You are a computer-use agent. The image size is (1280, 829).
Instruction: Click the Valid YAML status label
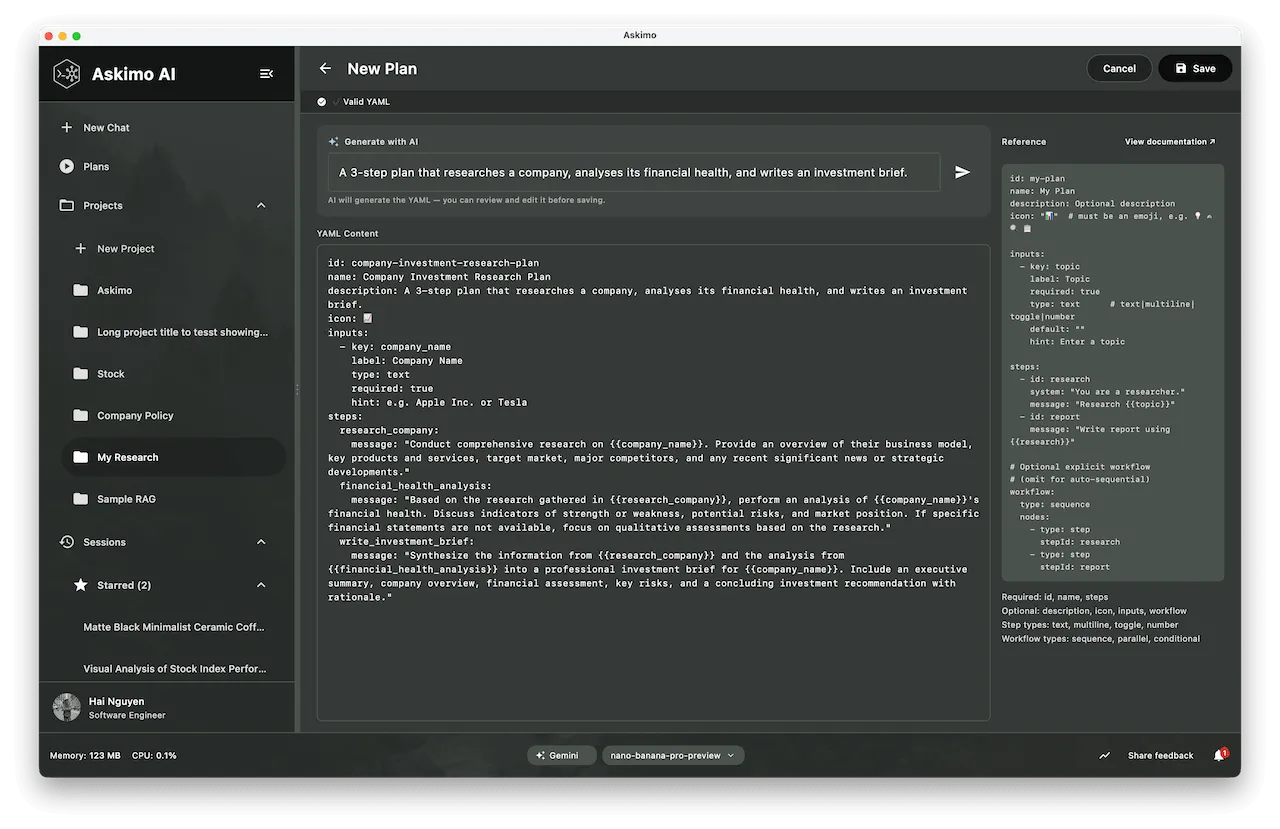366,102
